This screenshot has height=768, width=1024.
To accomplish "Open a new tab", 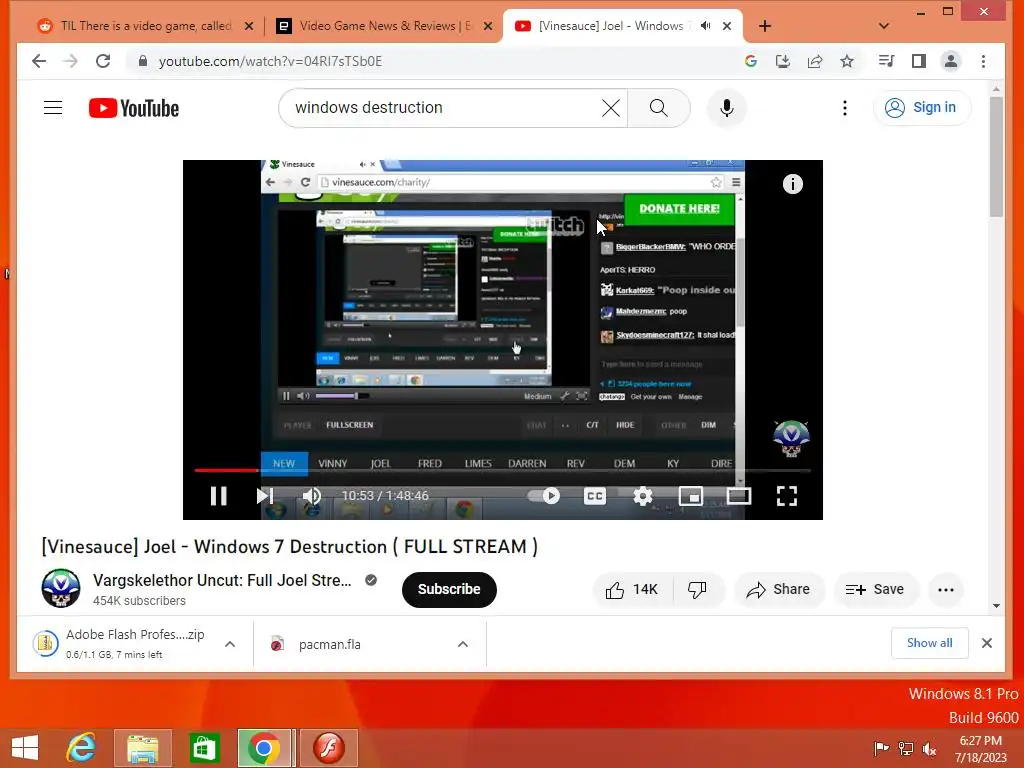I will 765,26.
